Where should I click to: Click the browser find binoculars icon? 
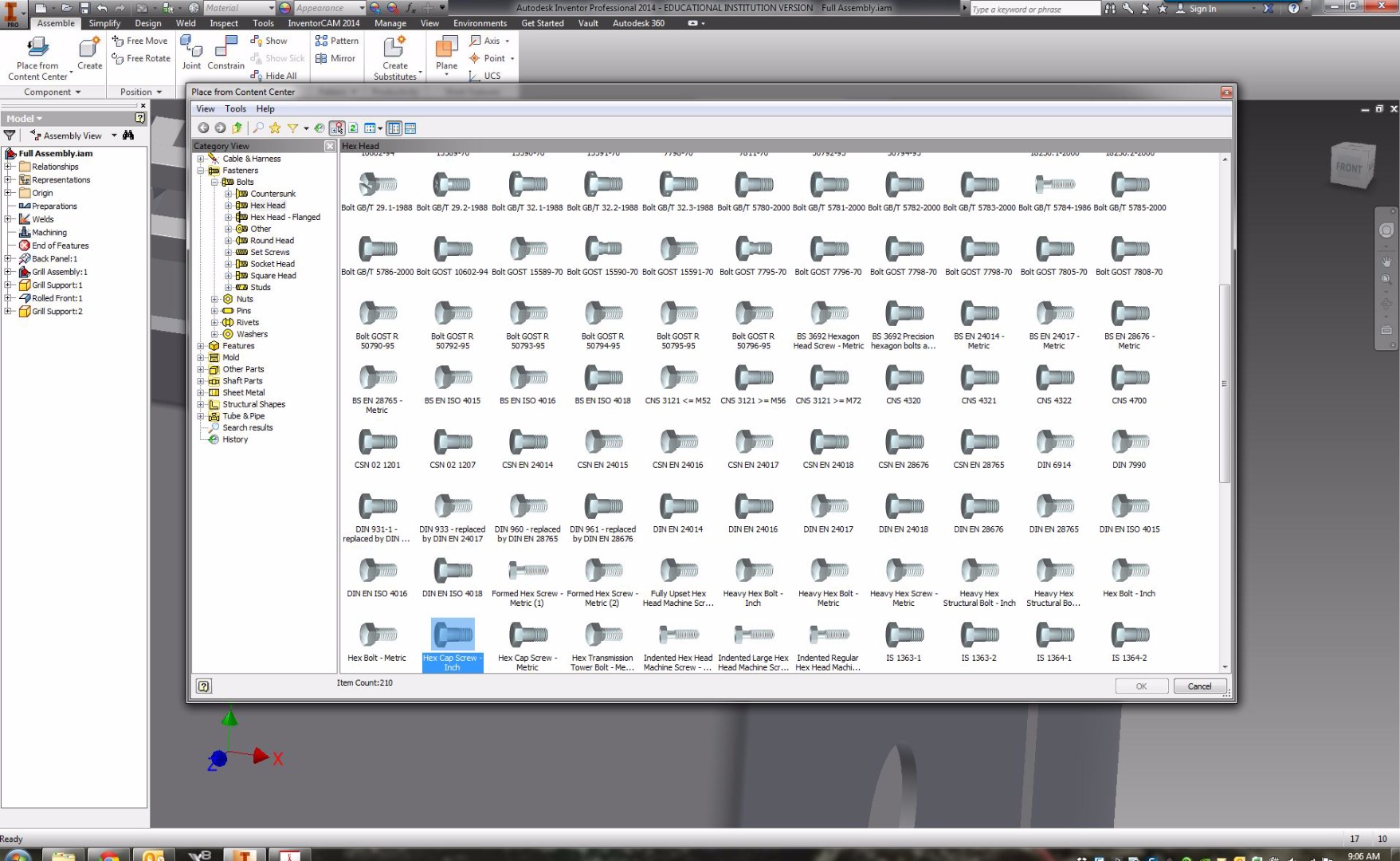tap(128, 136)
